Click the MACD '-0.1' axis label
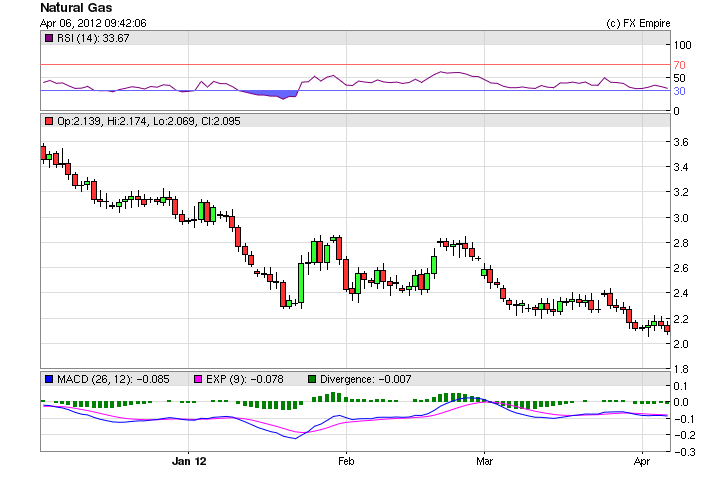 (x=683, y=419)
